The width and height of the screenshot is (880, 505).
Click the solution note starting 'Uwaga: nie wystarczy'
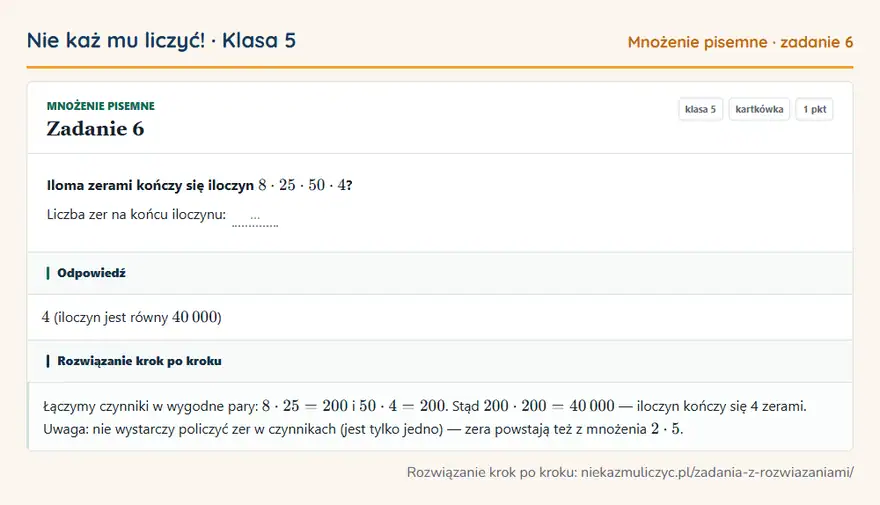pos(363,429)
